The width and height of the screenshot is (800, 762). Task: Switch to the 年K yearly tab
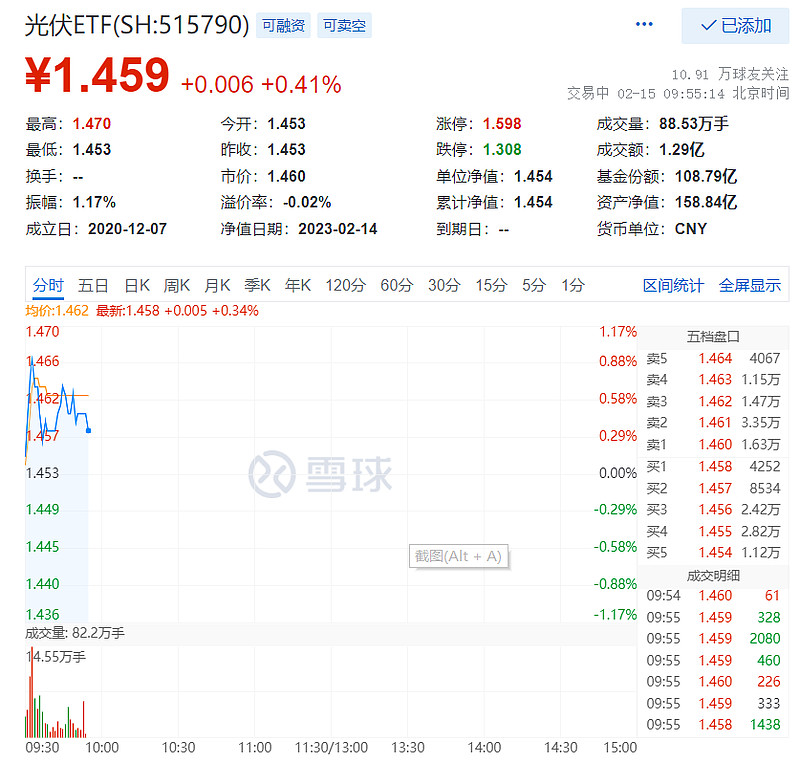point(297,285)
